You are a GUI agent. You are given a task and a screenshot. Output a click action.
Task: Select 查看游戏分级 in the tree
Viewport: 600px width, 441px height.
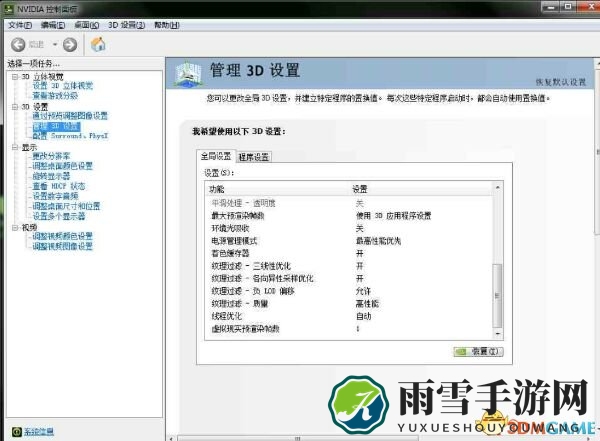[55, 96]
